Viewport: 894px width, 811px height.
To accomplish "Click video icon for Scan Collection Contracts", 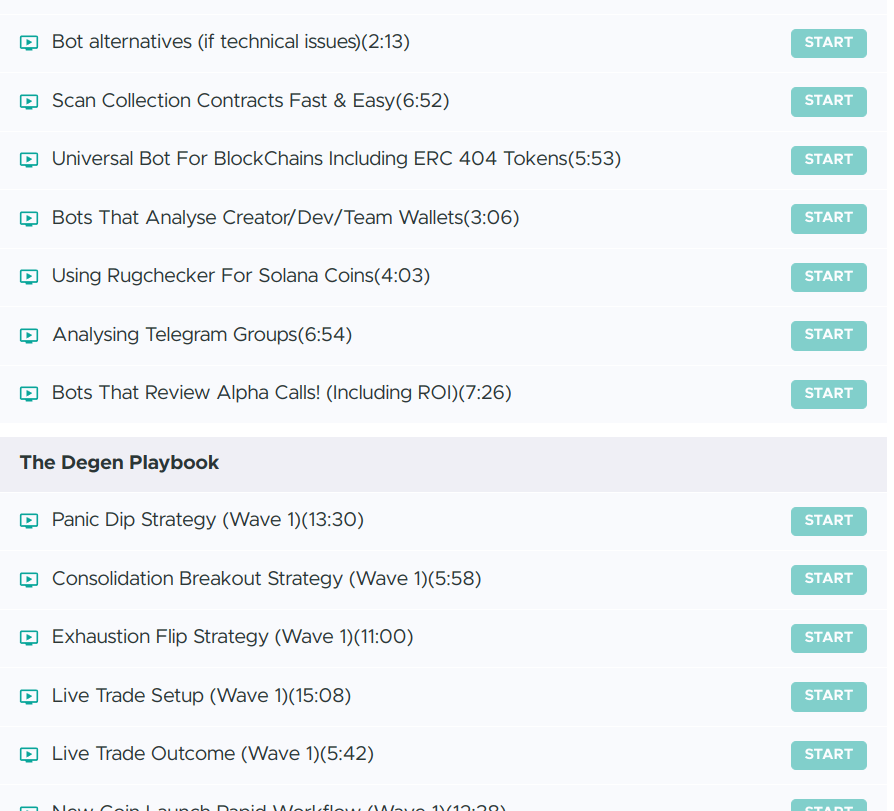I will click(29, 101).
